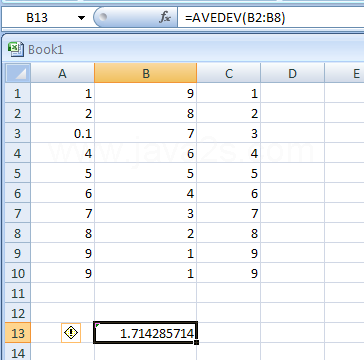Select row 10 header
Image resolution: width=364 pixels, height=360 pixels.
[x=18, y=273]
